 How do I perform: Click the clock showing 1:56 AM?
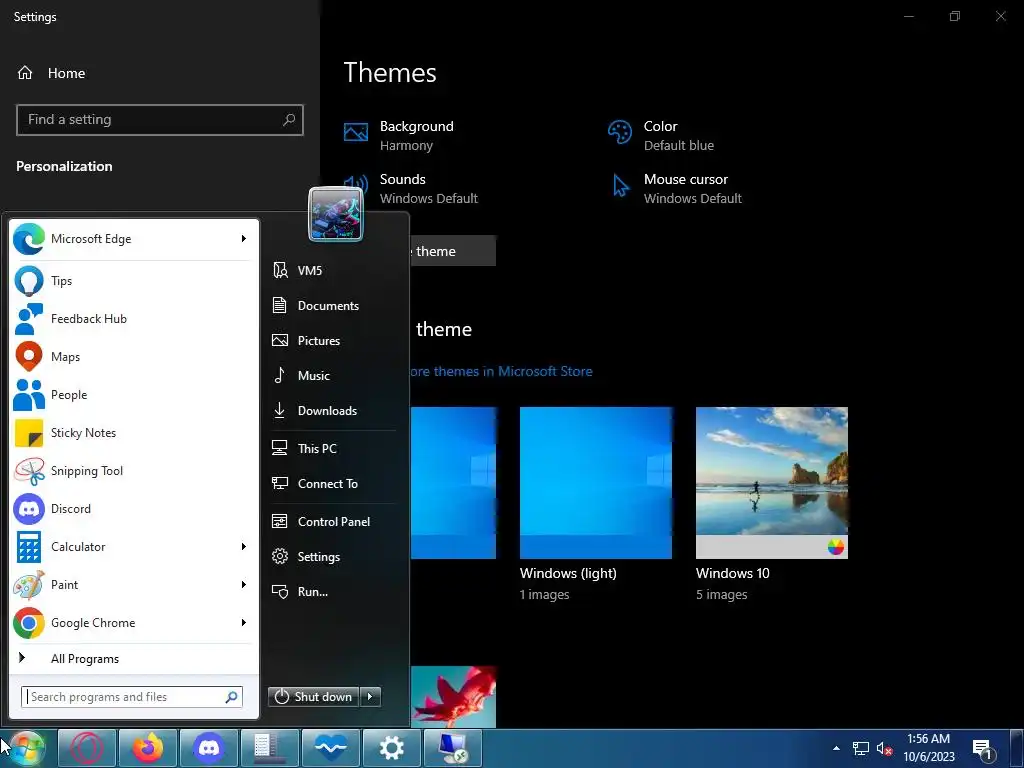pyautogui.click(x=928, y=748)
